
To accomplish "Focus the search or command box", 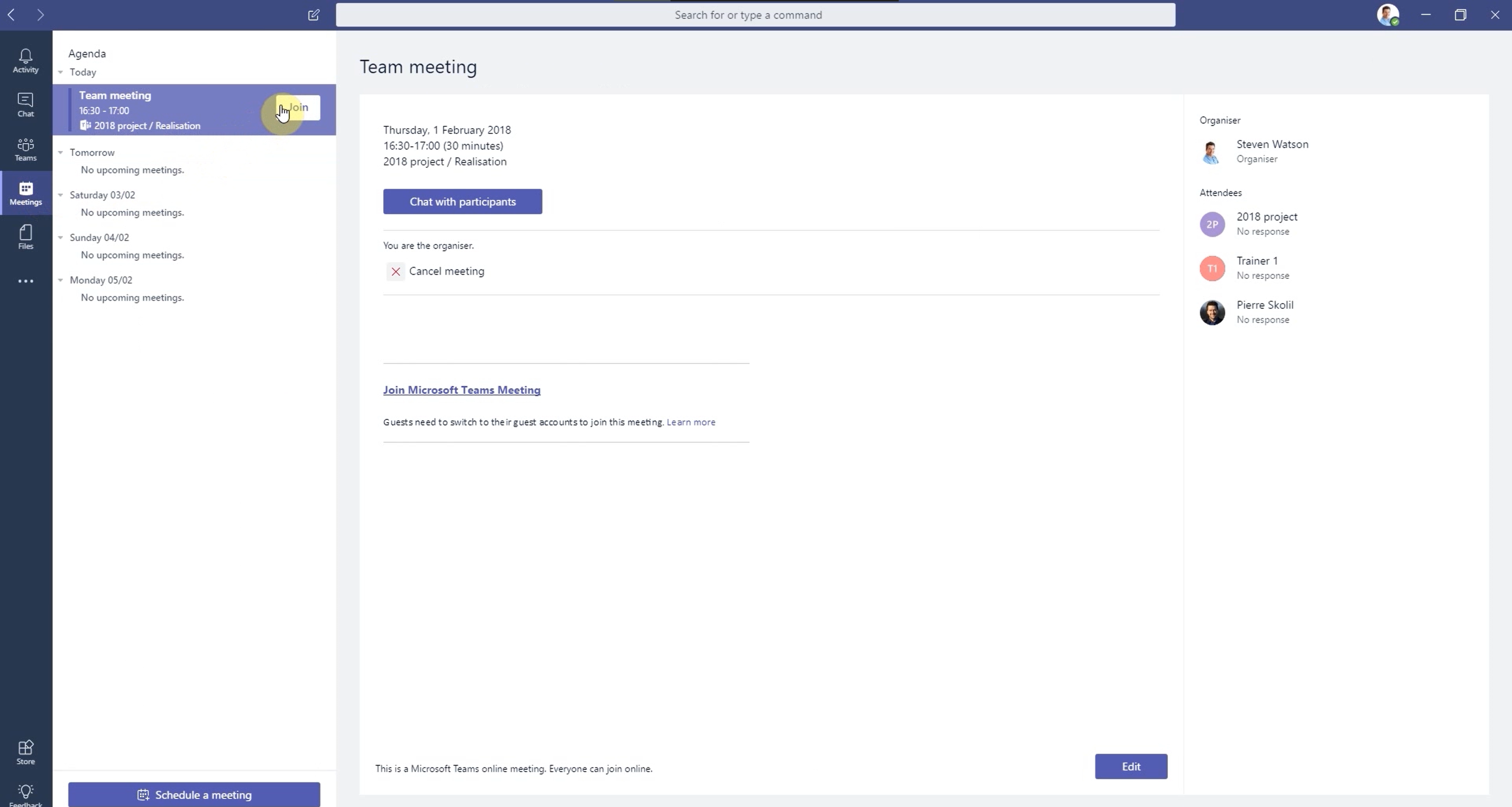I will click(756, 15).
